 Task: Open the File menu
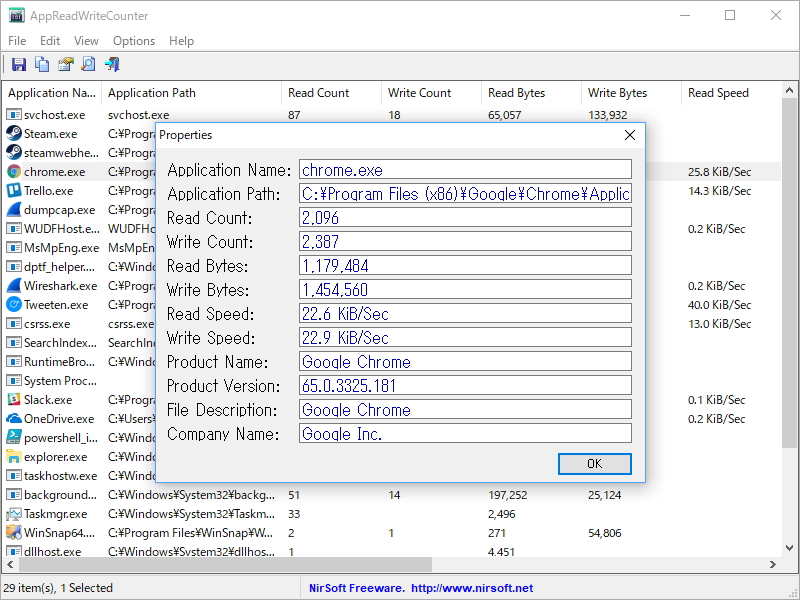[17, 41]
